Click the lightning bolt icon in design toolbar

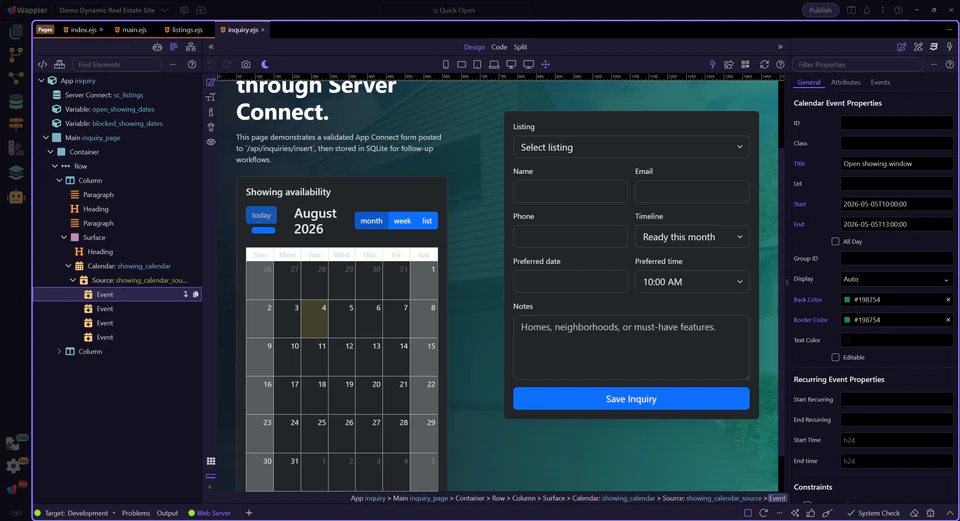(712, 64)
